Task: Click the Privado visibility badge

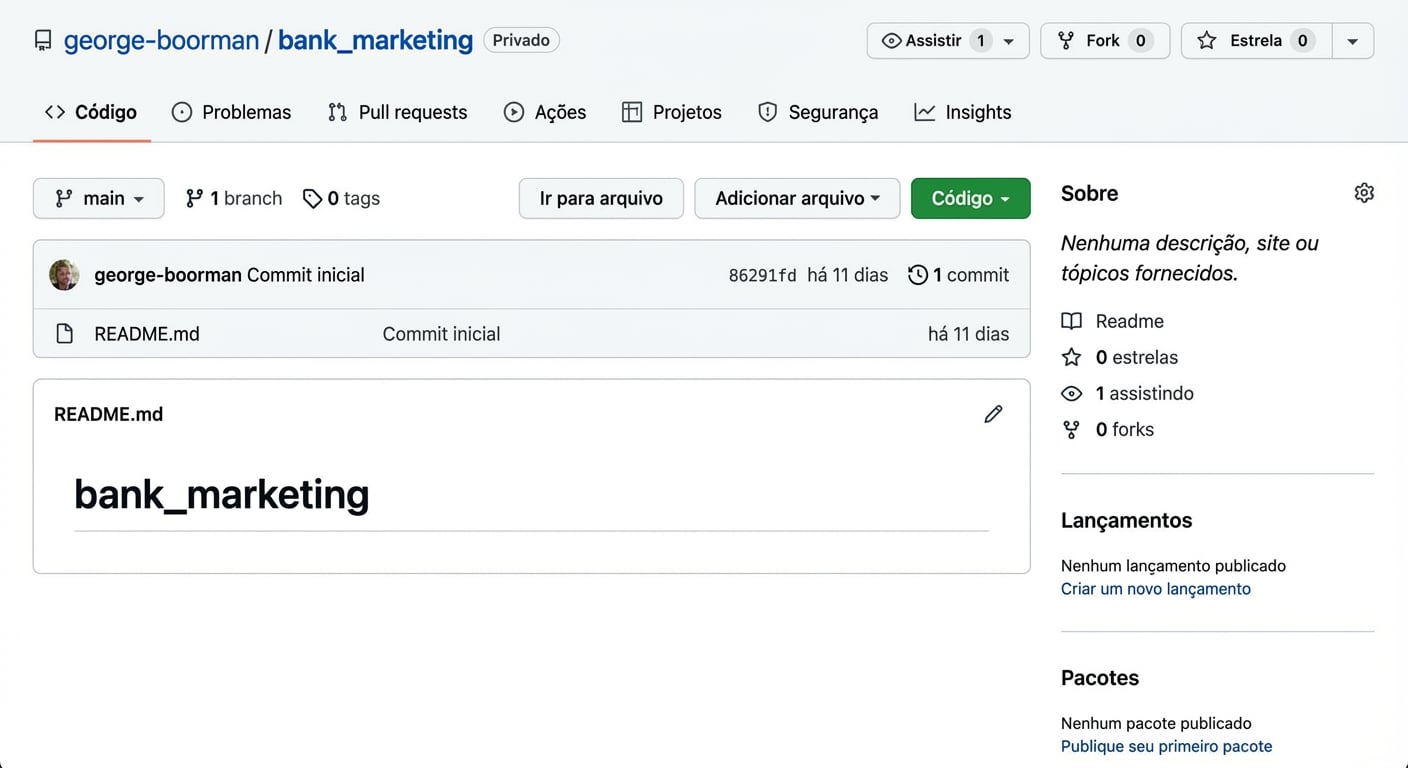Action: 521,40
